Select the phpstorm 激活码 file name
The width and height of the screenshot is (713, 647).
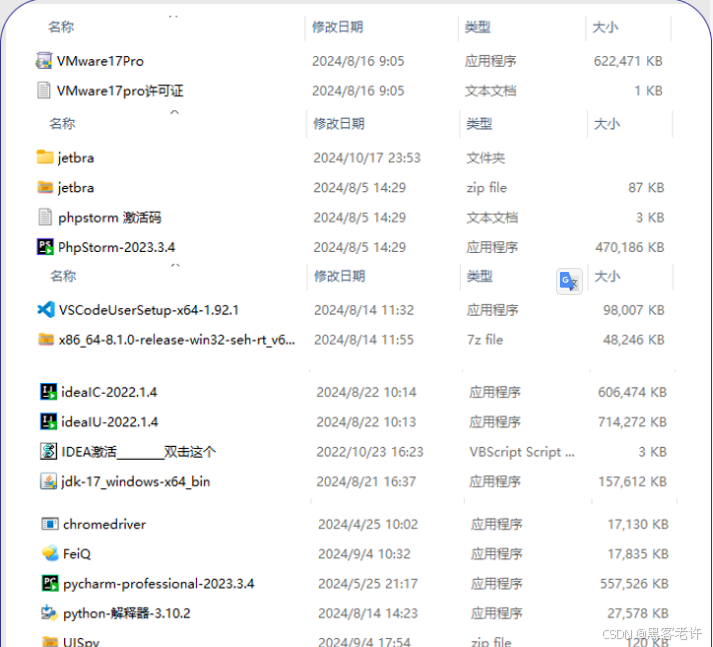coord(110,218)
